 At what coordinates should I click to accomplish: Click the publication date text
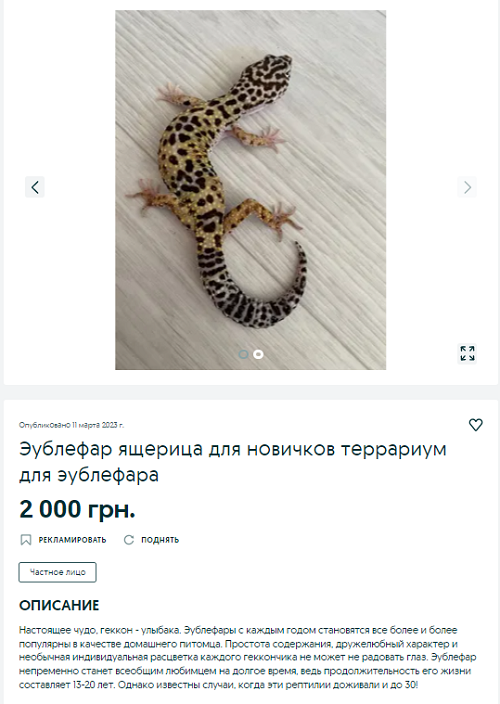71,425
